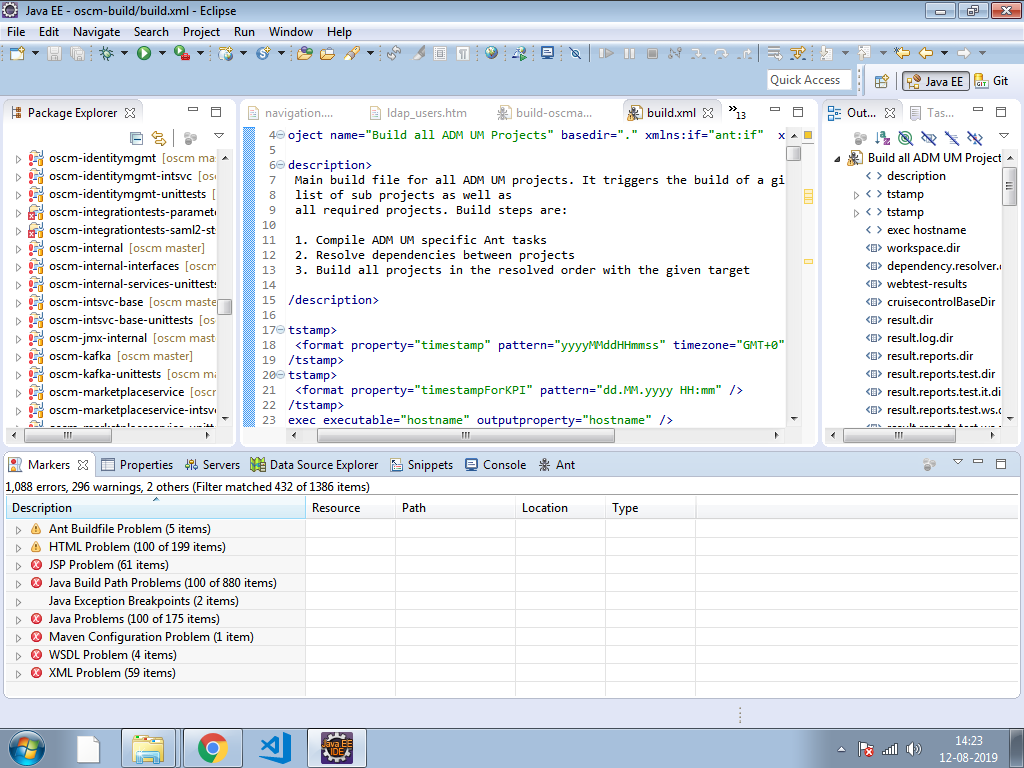
Task: Open the Window menu
Action: click(291, 31)
